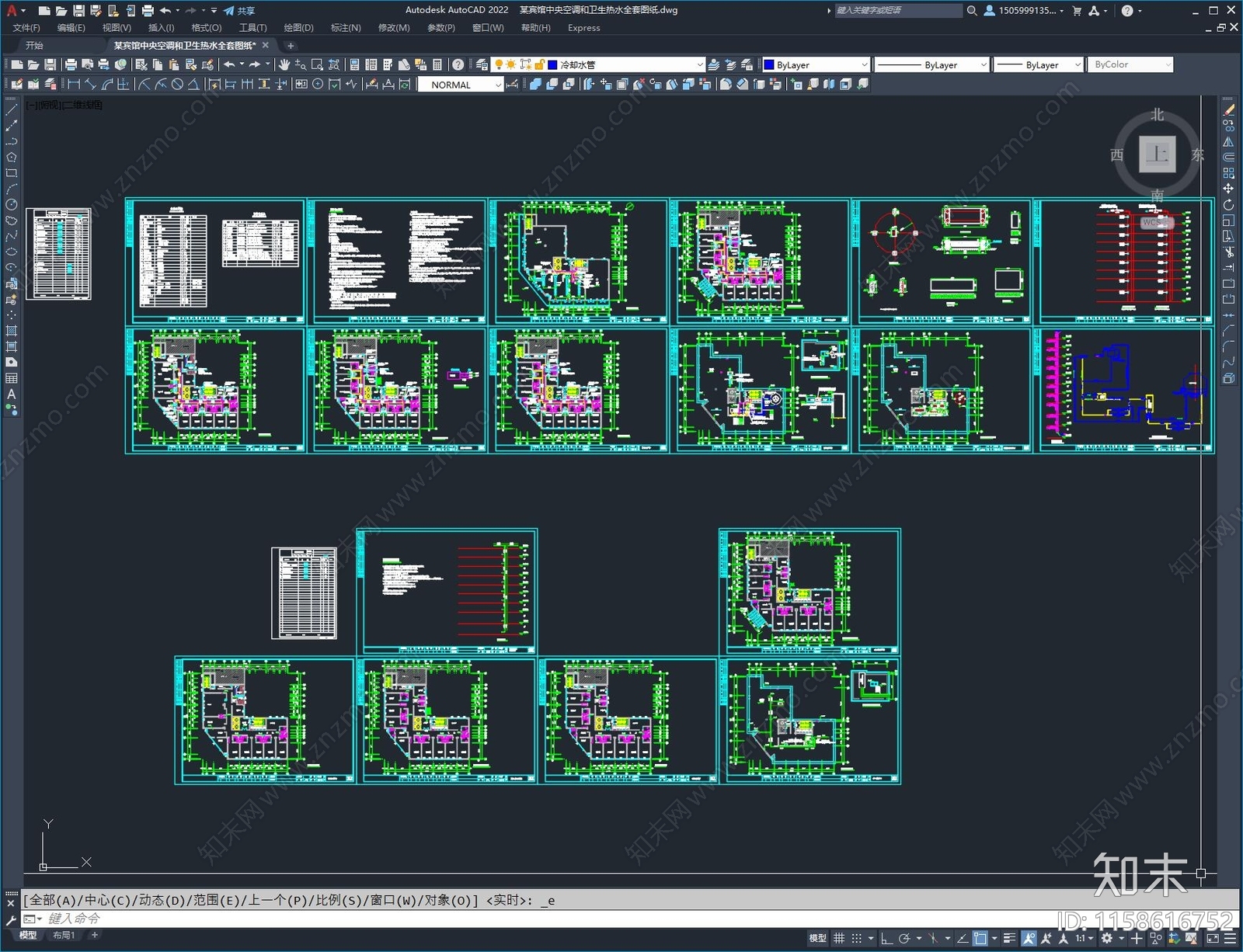Switch to the 布局1 layout tab
1243x952 pixels.
[x=64, y=935]
